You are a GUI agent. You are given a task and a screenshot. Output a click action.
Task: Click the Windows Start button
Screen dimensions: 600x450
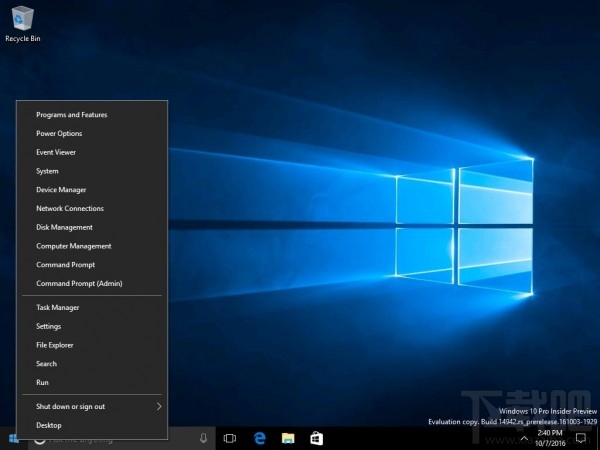(14, 438)
